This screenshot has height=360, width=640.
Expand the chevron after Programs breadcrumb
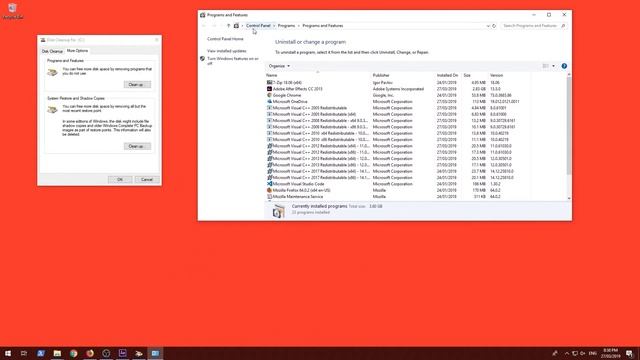coord(298,26)
